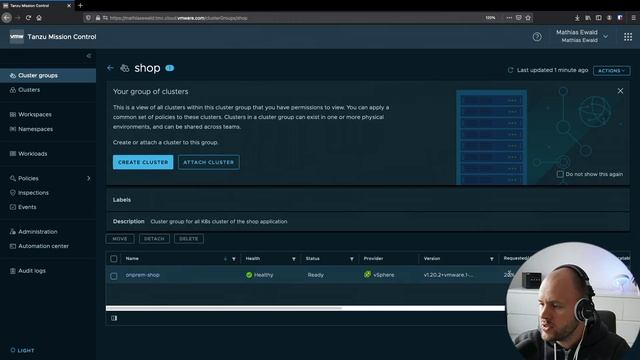Click the Provider column header

(373, 259)
